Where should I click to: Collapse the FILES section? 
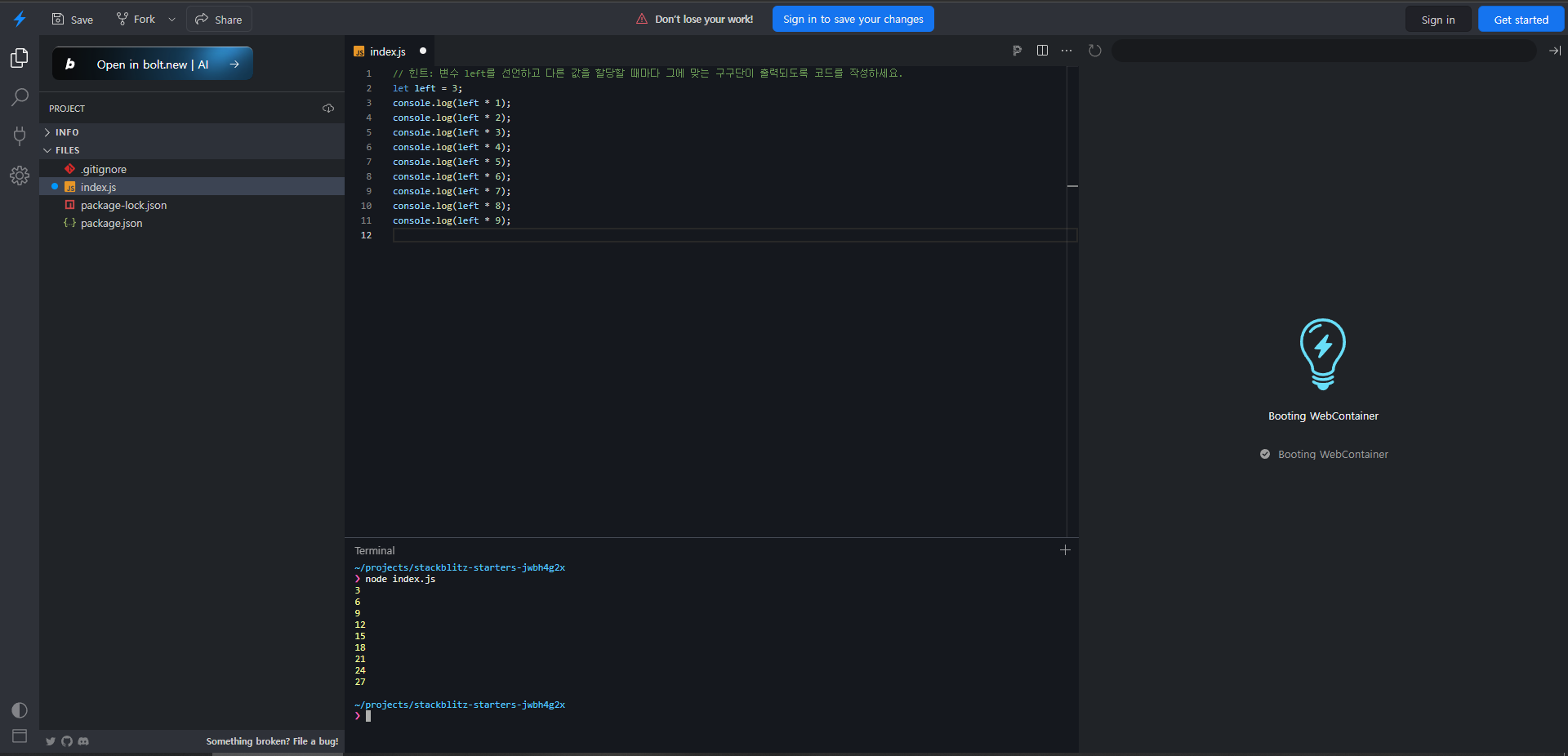click(192, 150)
